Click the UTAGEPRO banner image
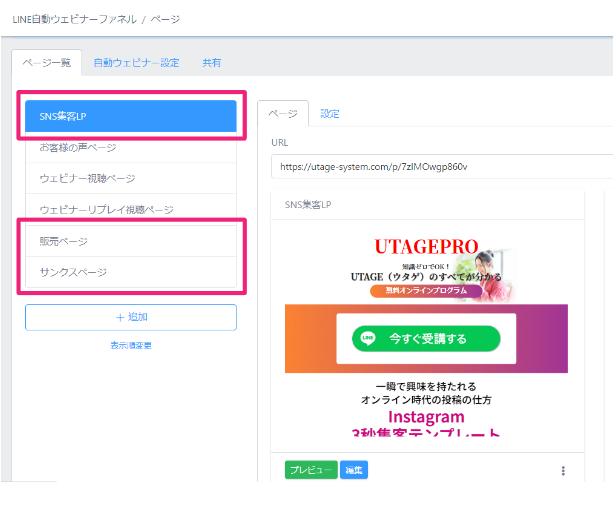The image size is (613, 522). (x=426, y=270)
